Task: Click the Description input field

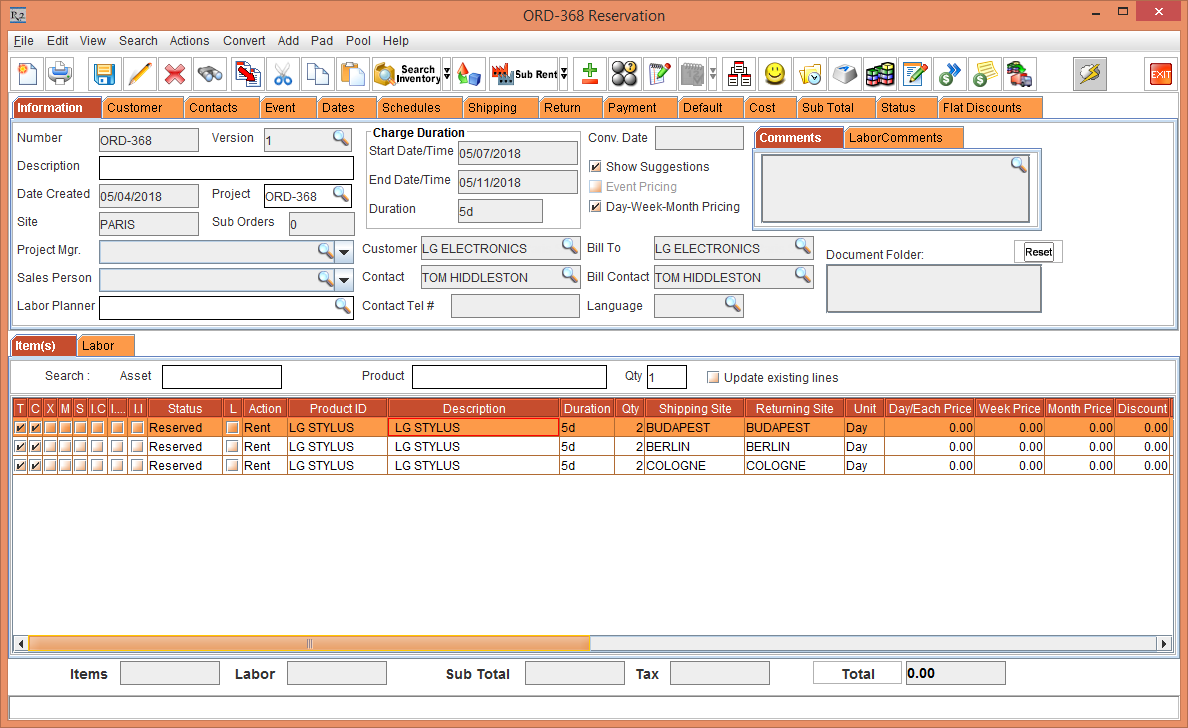Action: coord(226,168)
